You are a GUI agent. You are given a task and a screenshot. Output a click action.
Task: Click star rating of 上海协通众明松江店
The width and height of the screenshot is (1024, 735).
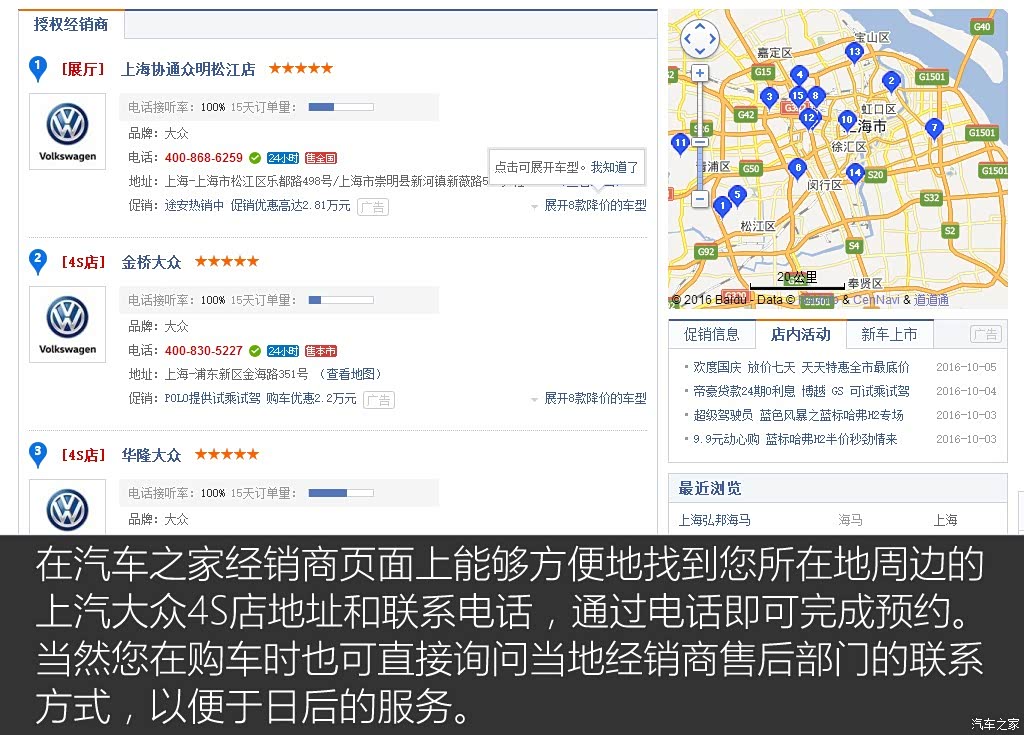301,68
